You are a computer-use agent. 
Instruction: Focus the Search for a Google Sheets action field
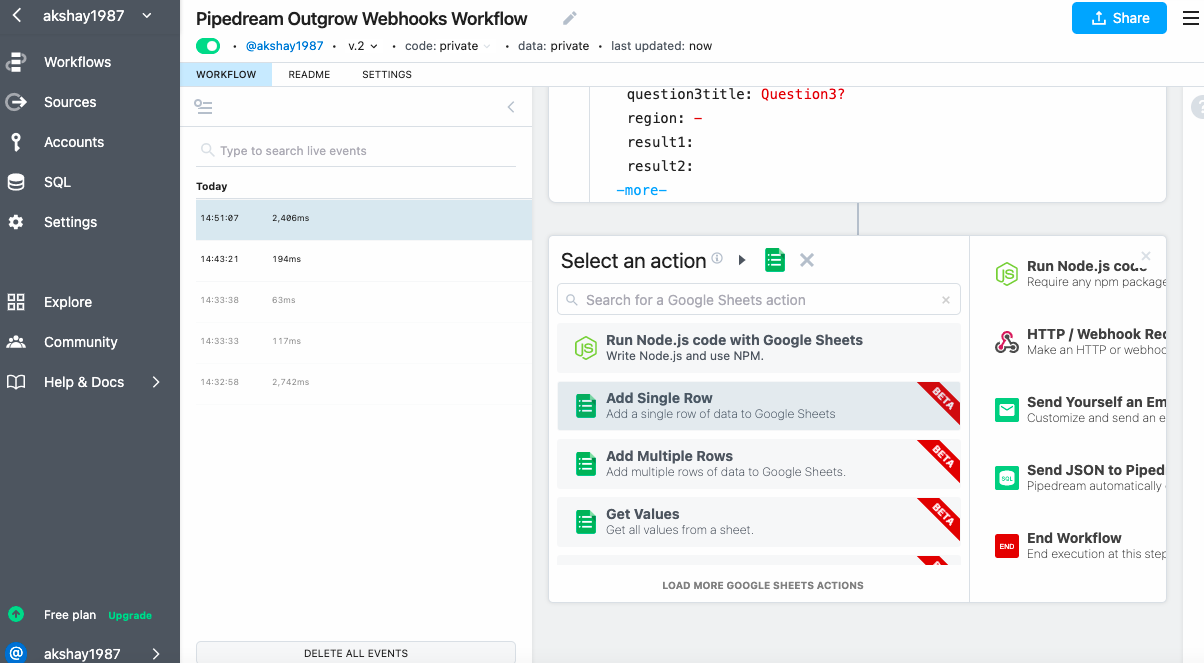759,300
